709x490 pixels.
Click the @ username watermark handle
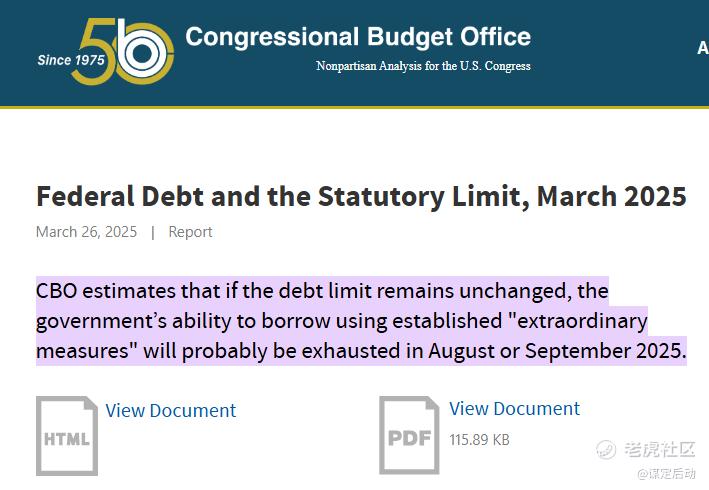[x=666, y=473]
